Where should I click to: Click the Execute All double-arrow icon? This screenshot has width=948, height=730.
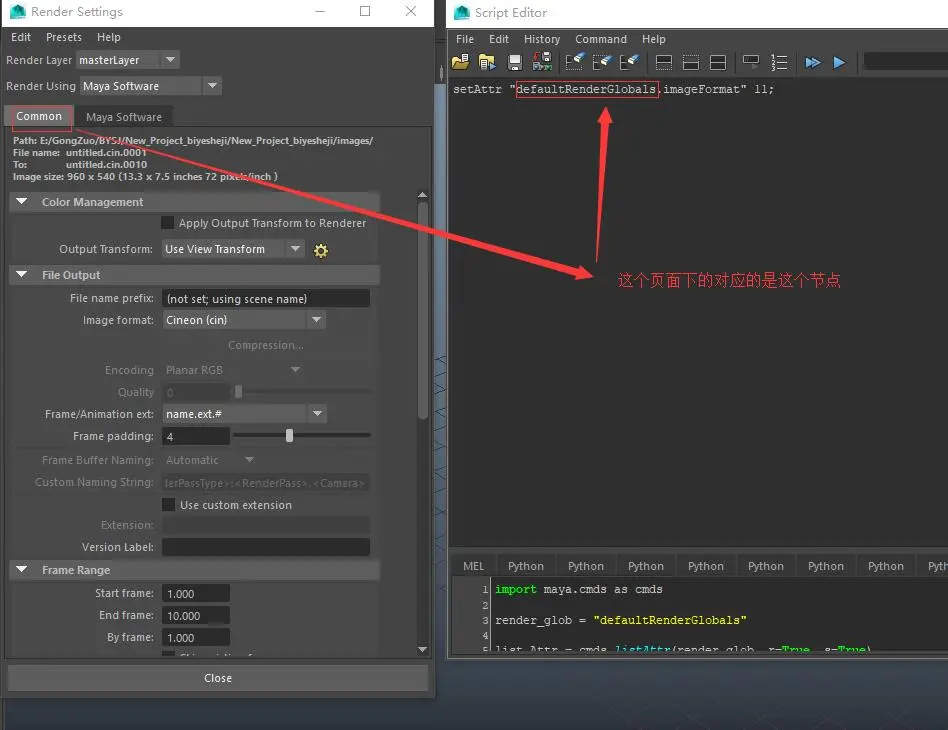pyautogui.click(x=813, y=62)
